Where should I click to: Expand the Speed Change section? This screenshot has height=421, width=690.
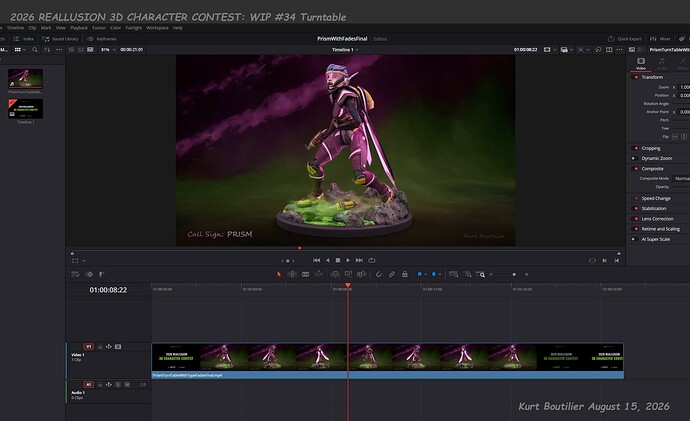tap(656, 198)
